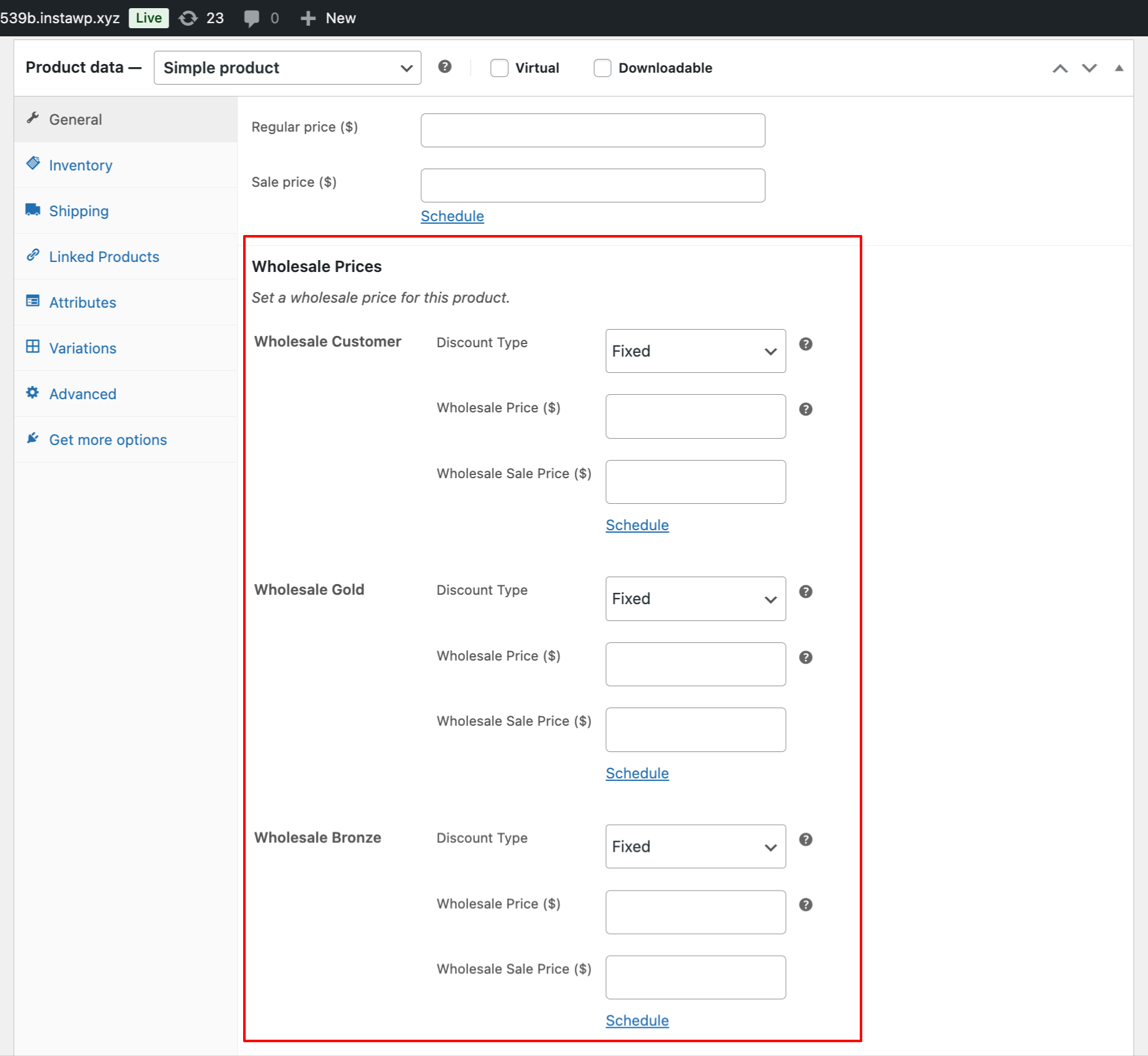Click Schedule link under Sale price
The height and width of the screenshot is (1056, 1148).
click(452, 216)
